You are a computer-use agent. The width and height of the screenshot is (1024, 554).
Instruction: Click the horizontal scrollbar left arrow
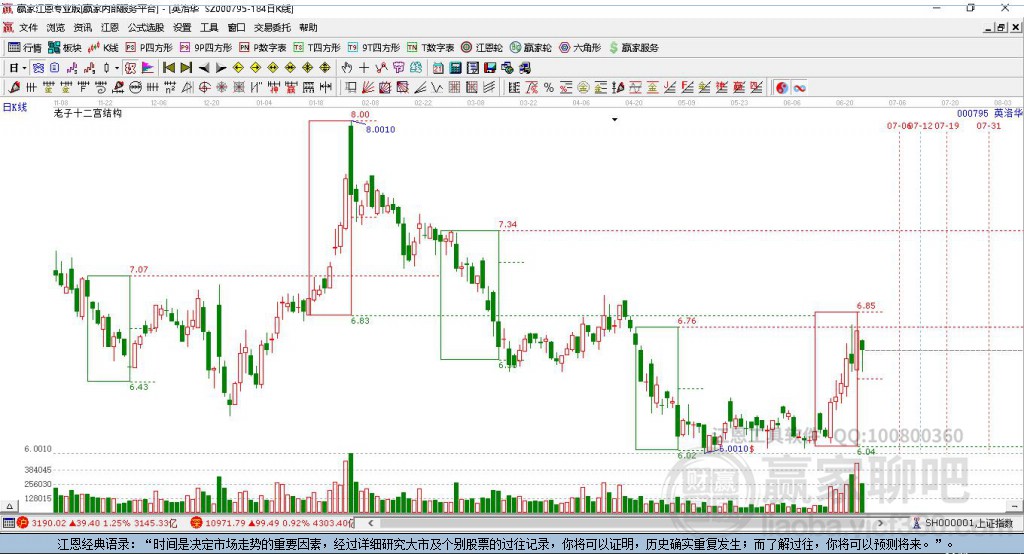(x=371, y=523)
